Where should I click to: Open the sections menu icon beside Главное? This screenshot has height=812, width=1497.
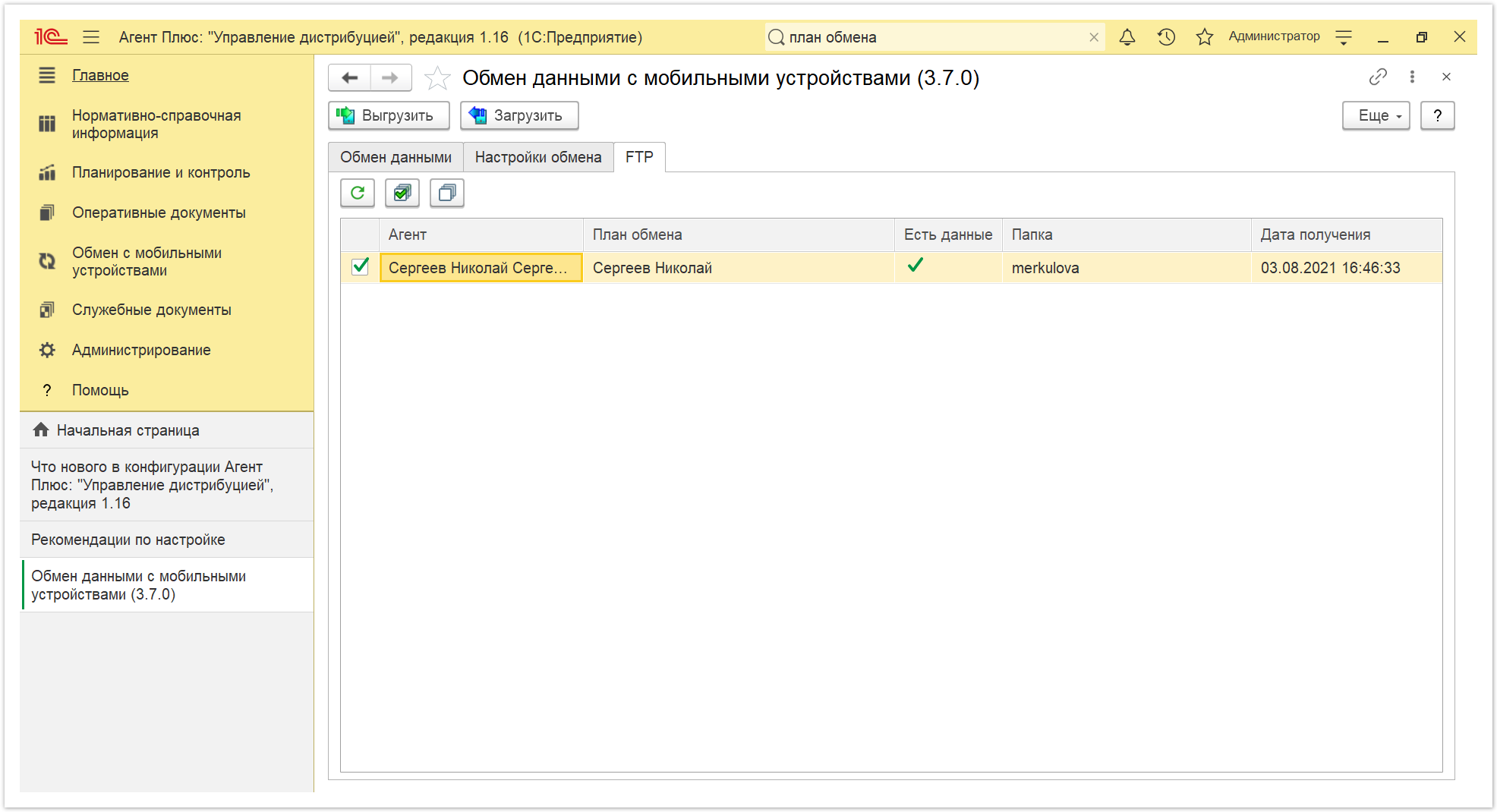coord(47,75)
